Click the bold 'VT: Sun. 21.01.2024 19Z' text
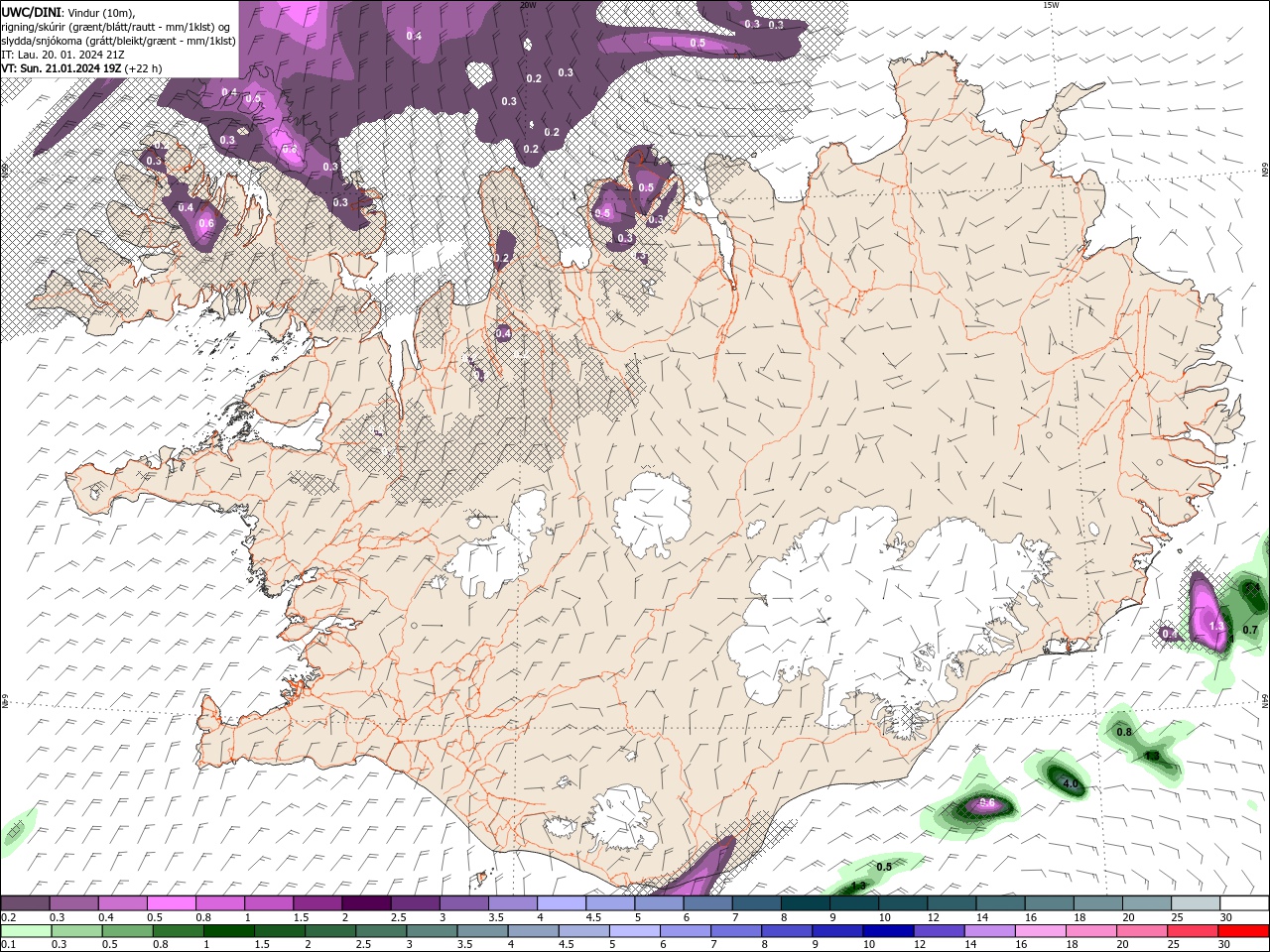The width and height of the screenshot is (1270, 952). (62, 68)
